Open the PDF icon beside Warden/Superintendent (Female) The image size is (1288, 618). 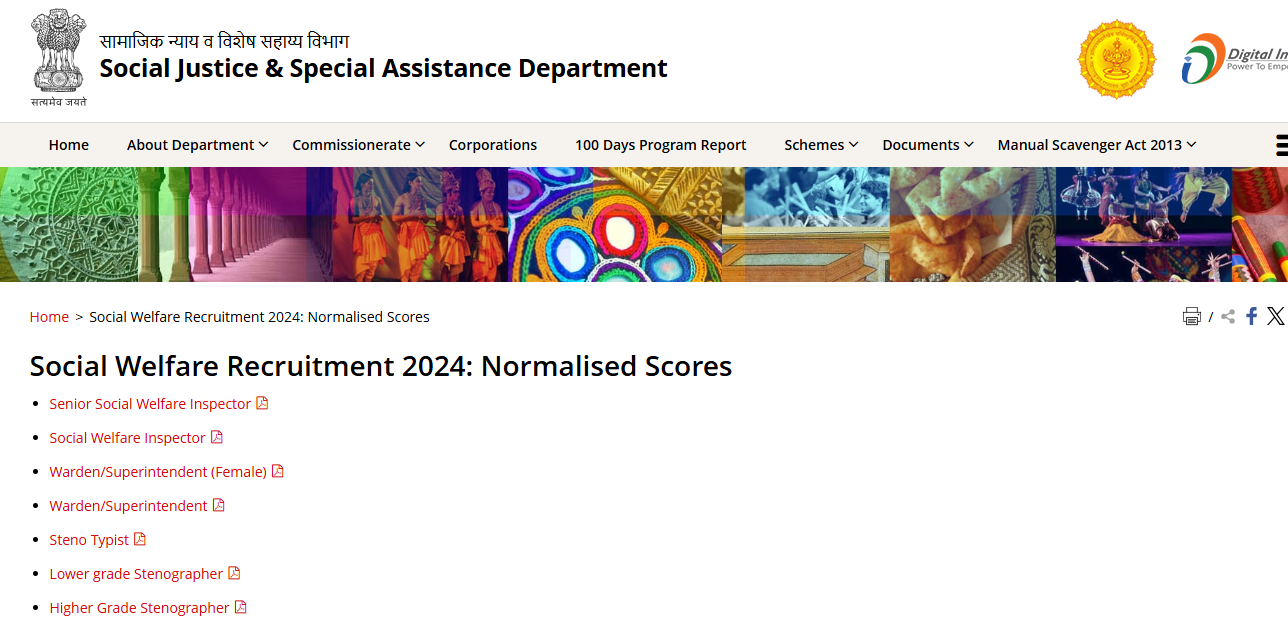click(x=278, y=470)
